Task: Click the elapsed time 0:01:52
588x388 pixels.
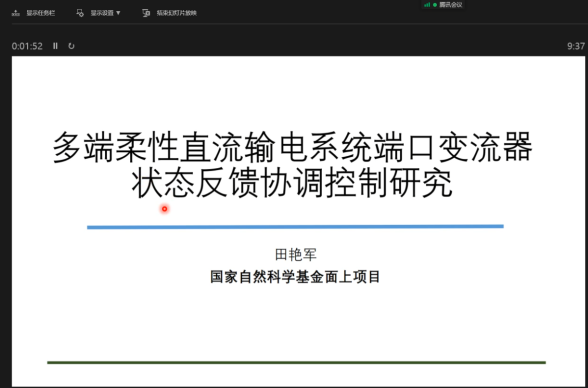Action: 27,46
